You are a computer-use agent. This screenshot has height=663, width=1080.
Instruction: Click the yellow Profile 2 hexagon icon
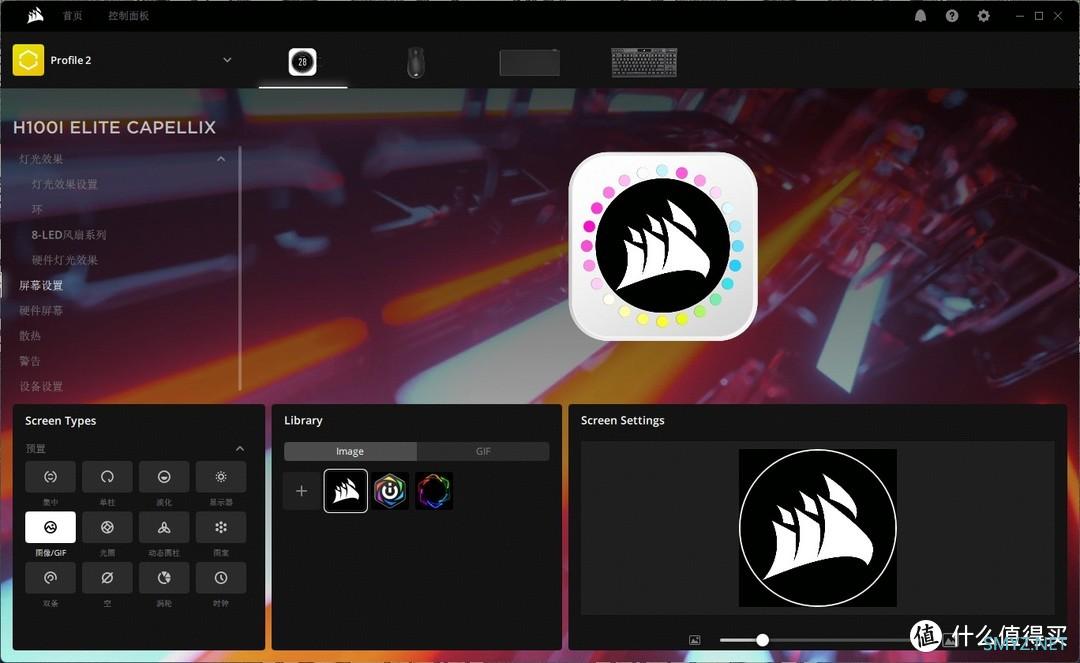tap(28, 60)
